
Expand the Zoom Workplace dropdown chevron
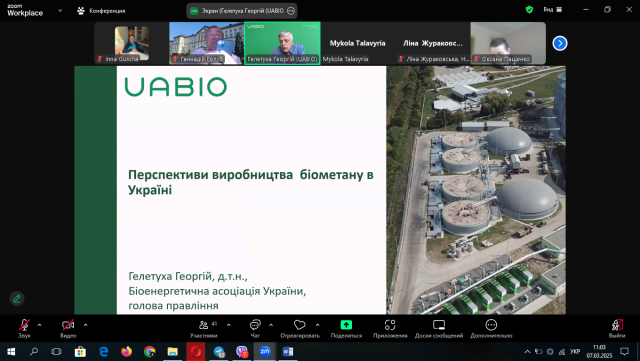click(x=60, y=11)
